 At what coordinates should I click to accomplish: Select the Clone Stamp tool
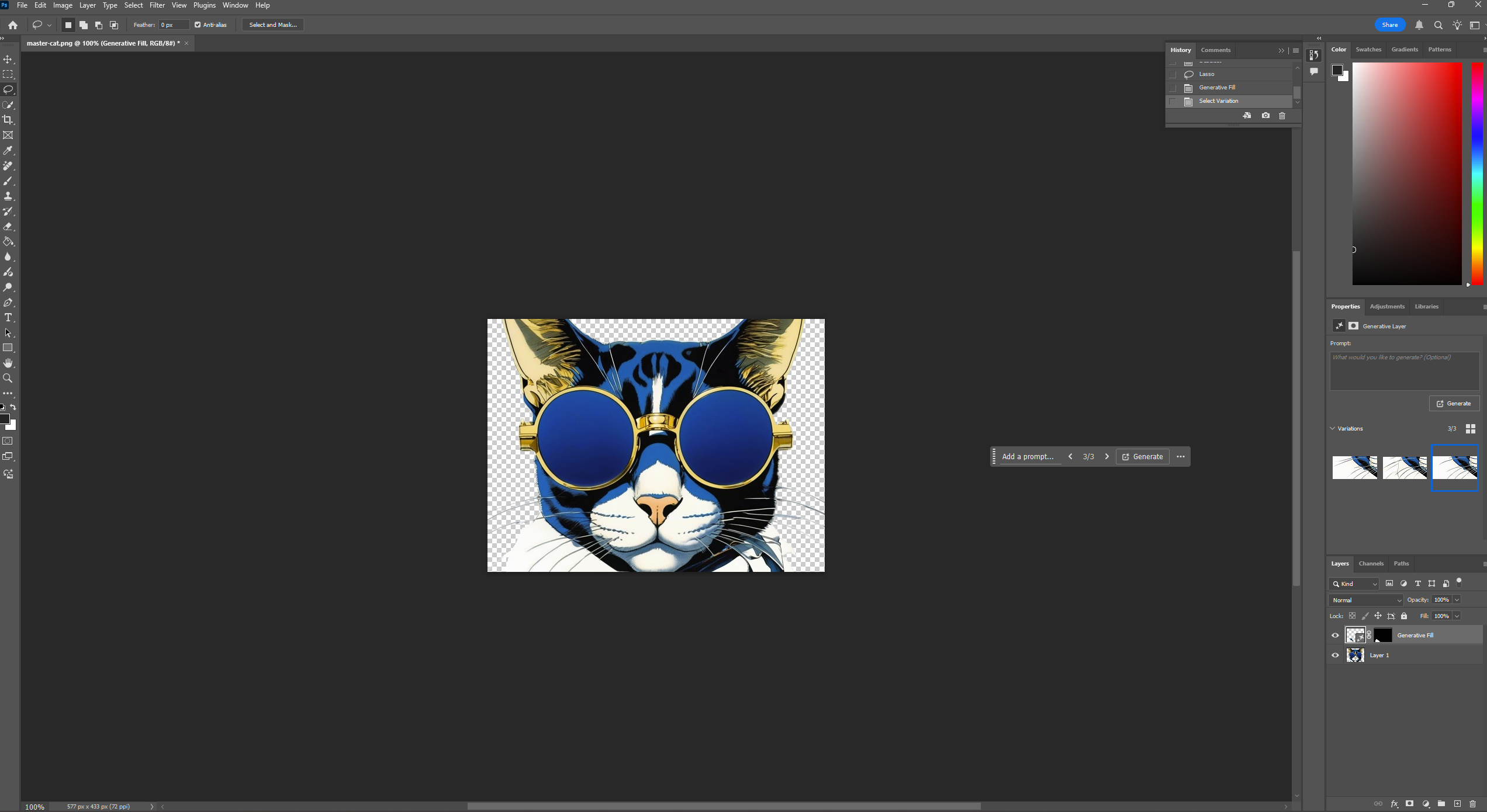click(8, 196)
